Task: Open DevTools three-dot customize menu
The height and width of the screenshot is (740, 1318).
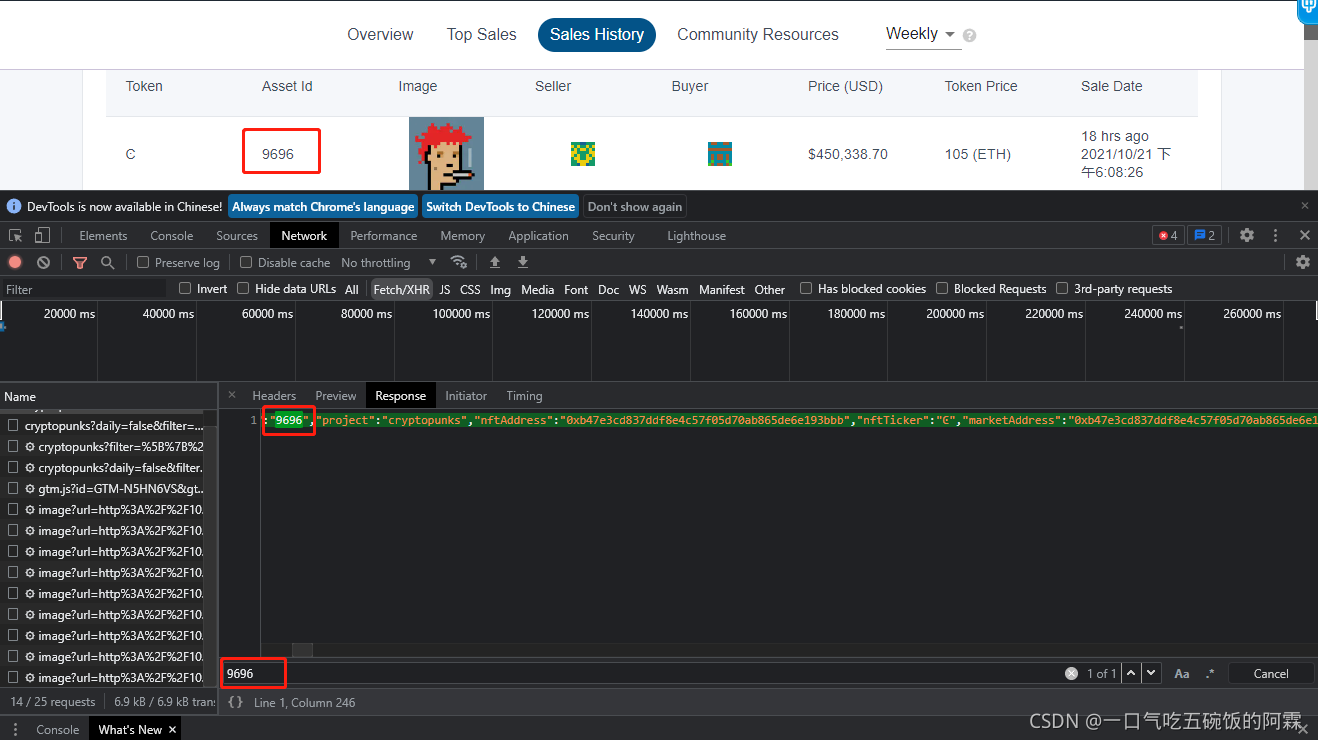Action: click(x=1275, y=235)
